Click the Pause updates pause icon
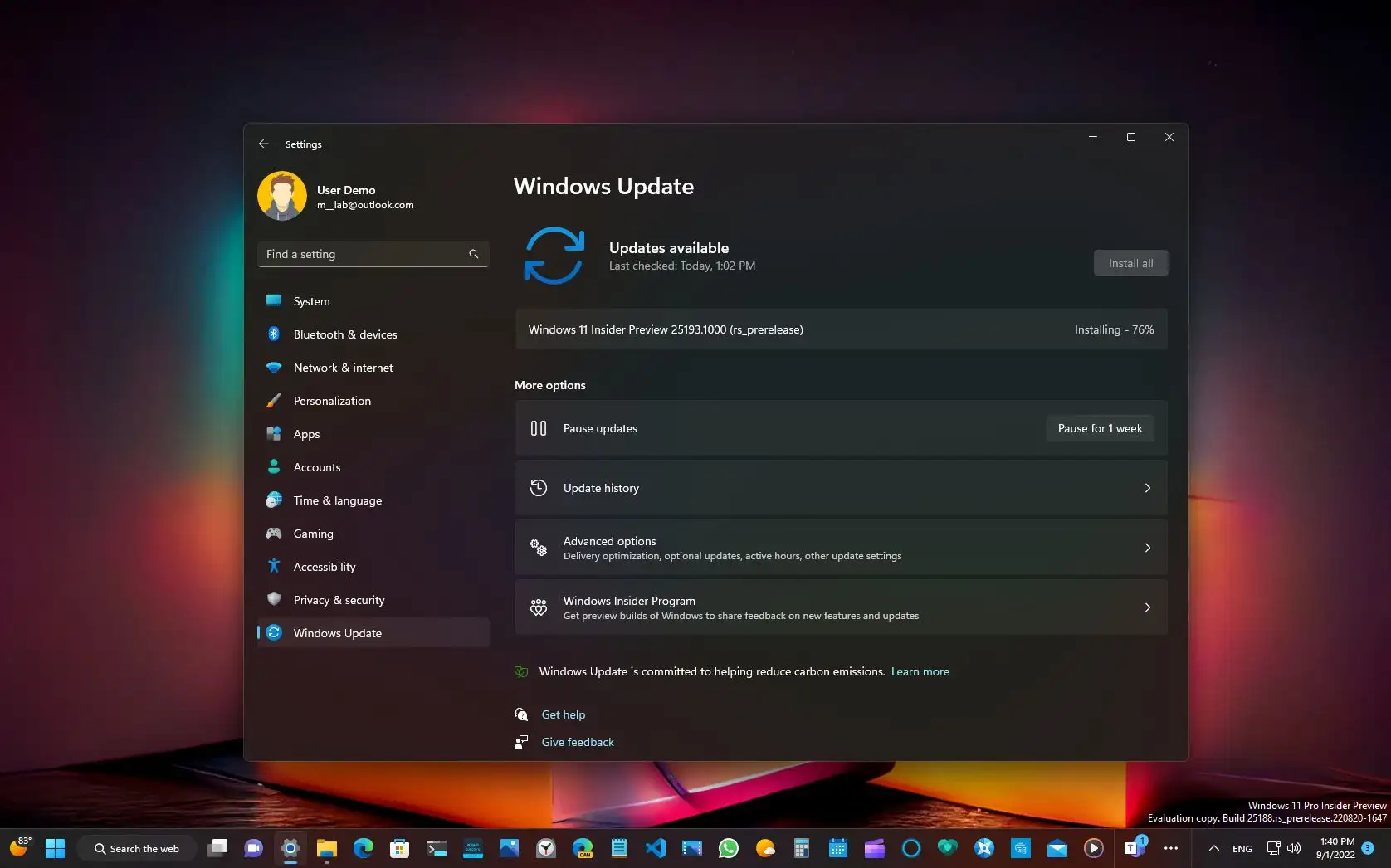The image size is (1391, 868). click(x=539, y=428)
